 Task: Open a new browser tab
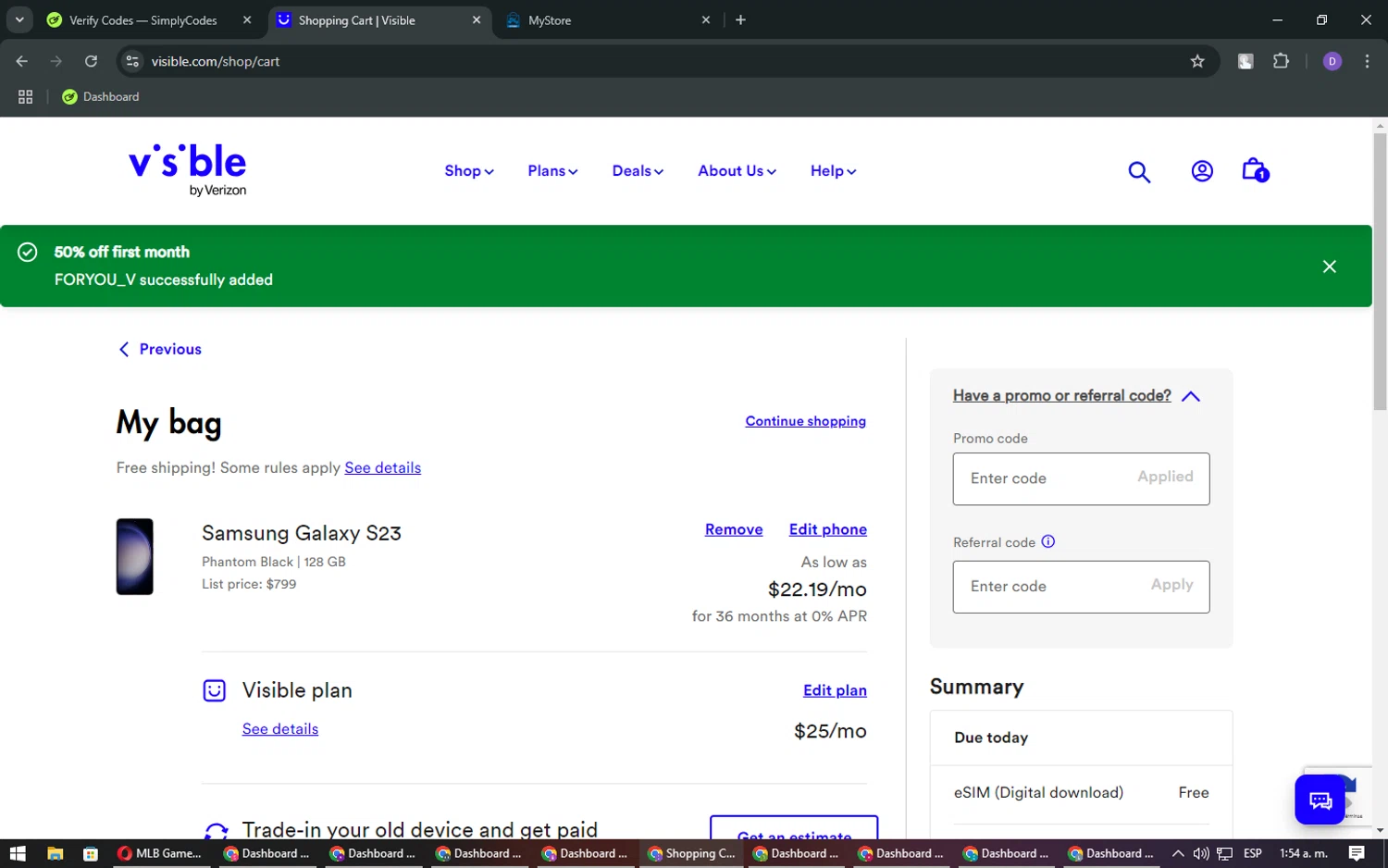click(740, 20)
